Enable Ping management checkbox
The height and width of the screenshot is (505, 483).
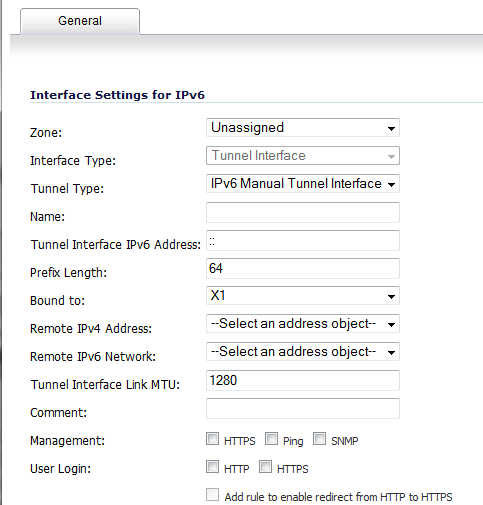[271, 439]
